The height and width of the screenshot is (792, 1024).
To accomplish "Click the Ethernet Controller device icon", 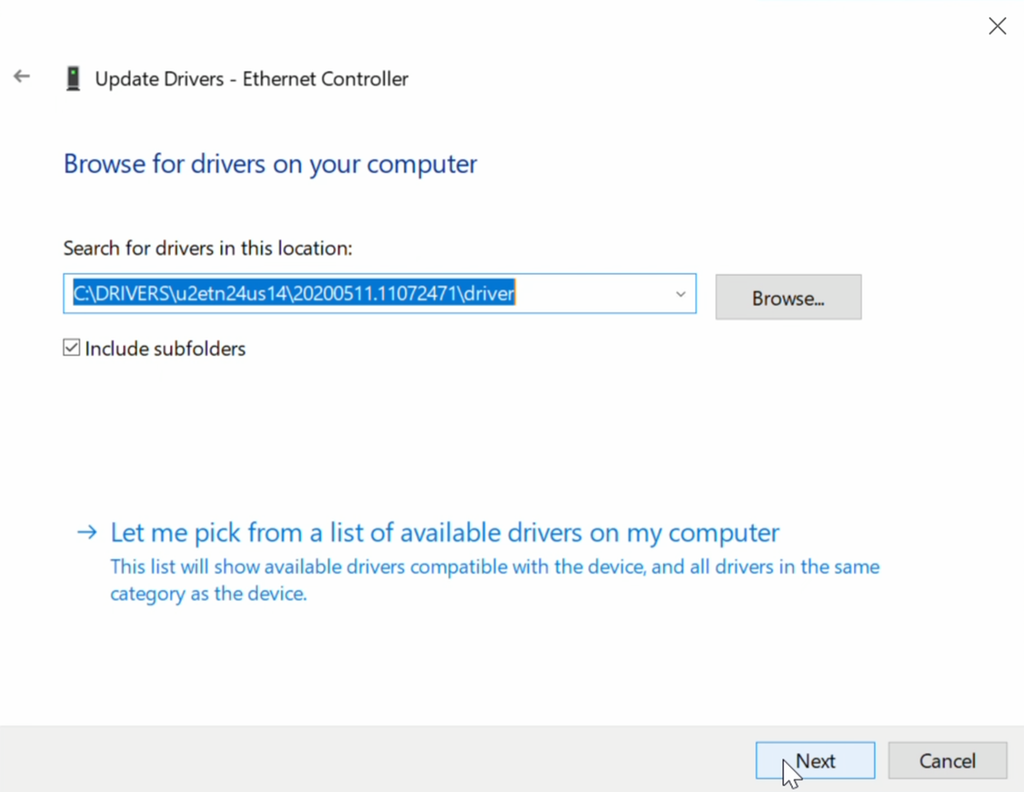I will [73, 78].
